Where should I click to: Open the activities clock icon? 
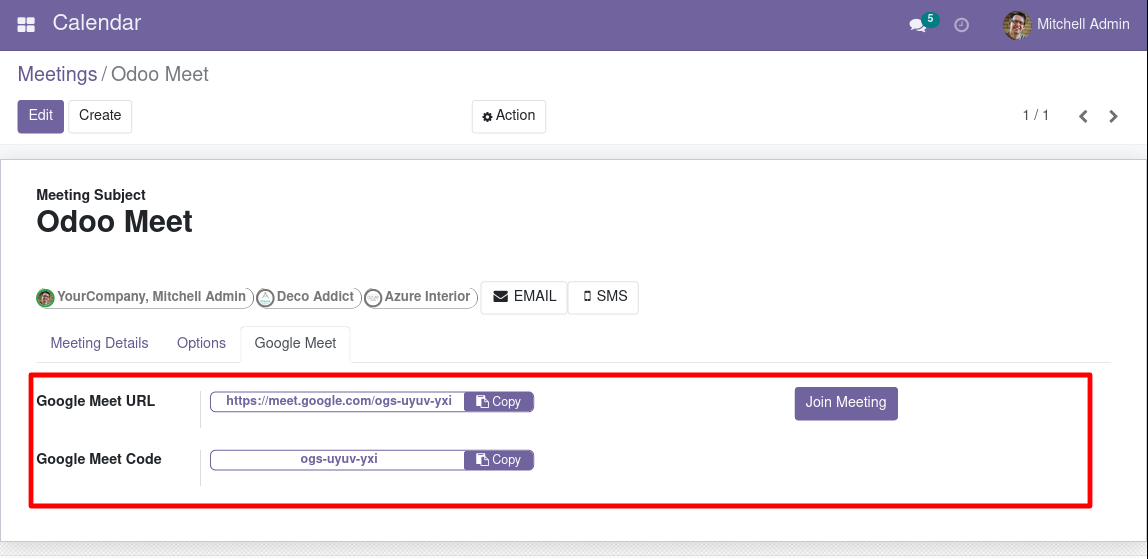962,25
